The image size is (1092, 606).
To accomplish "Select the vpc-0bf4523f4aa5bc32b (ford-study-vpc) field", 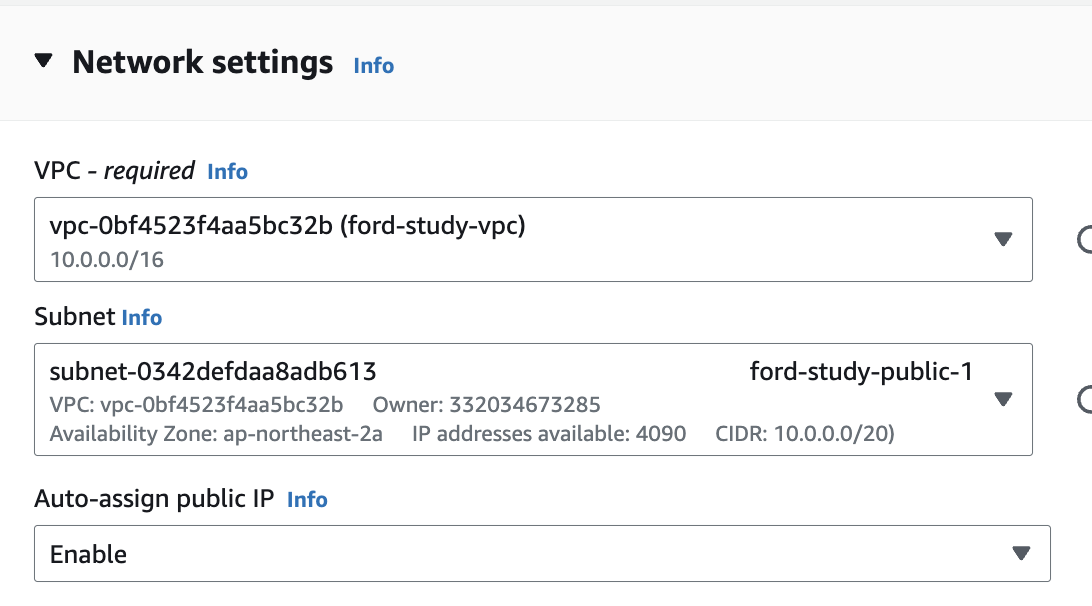I will [x=533, y=240].
